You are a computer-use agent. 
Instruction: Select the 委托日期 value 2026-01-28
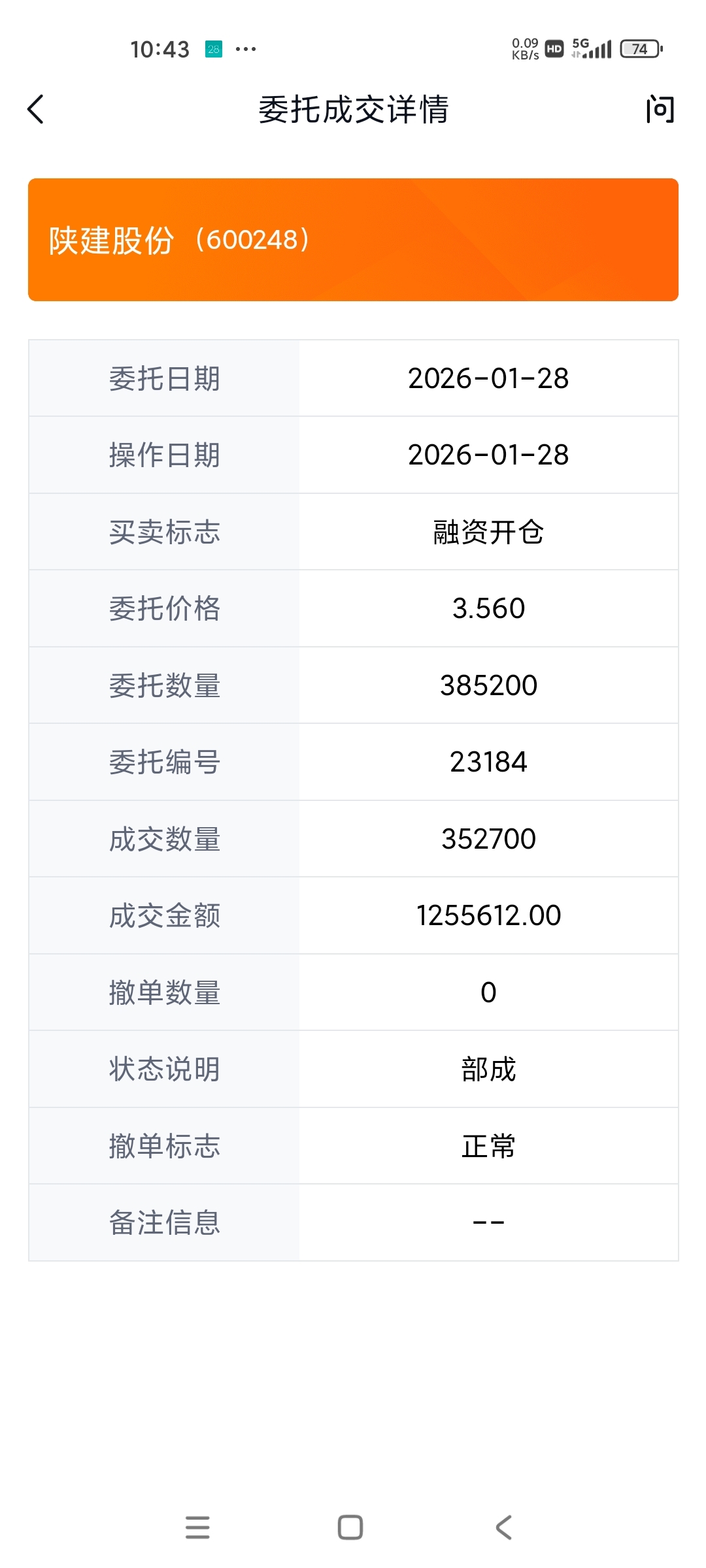(x=488, y=378)
